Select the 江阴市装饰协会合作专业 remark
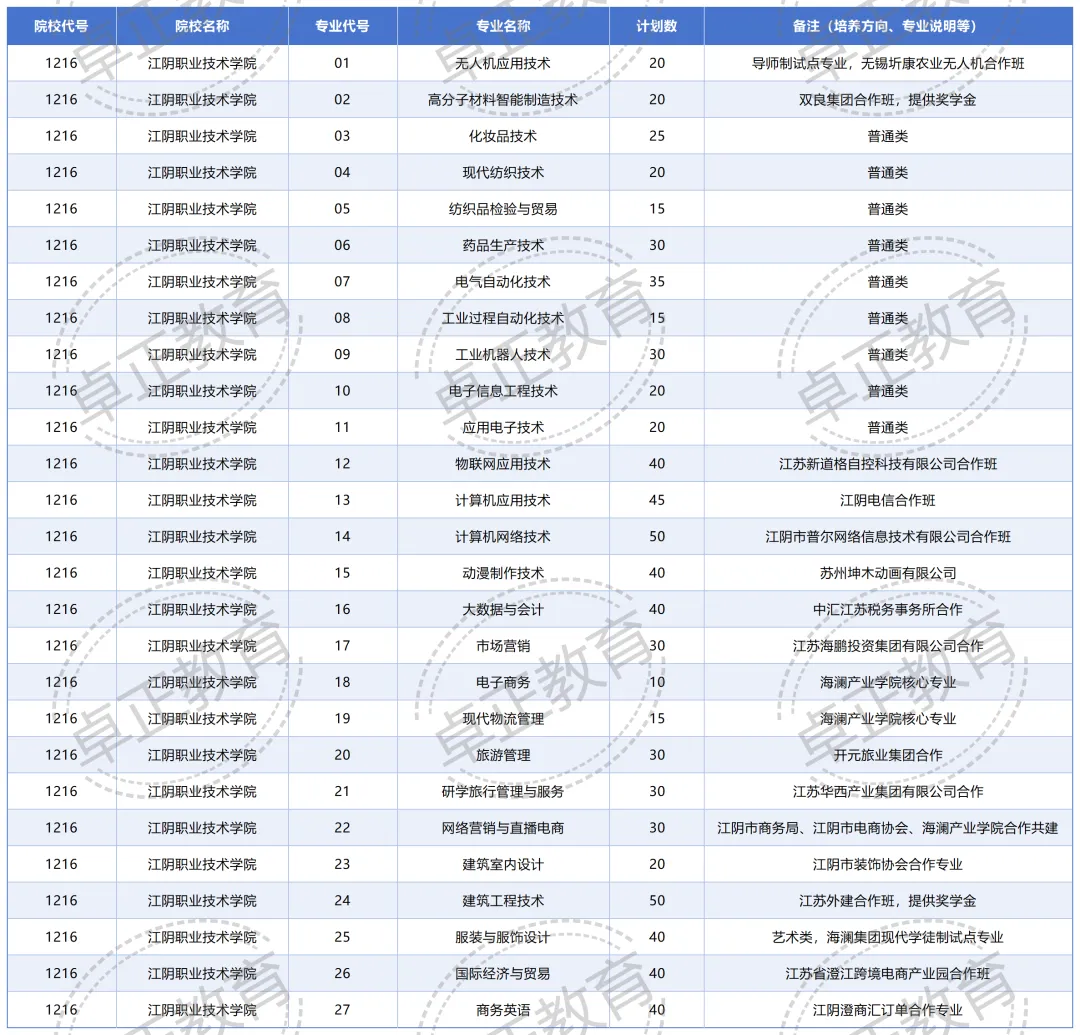The image size is (1080, 1035). 888,864
